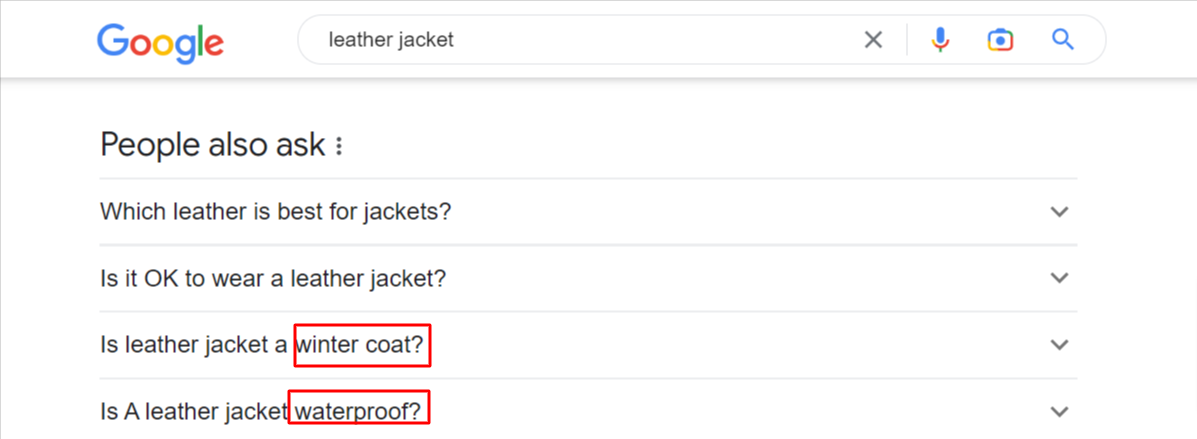Open search by image camera icon
The width and height of the screenshot is (1197, 439).
pyautogui.click(x=1000, y=40)
